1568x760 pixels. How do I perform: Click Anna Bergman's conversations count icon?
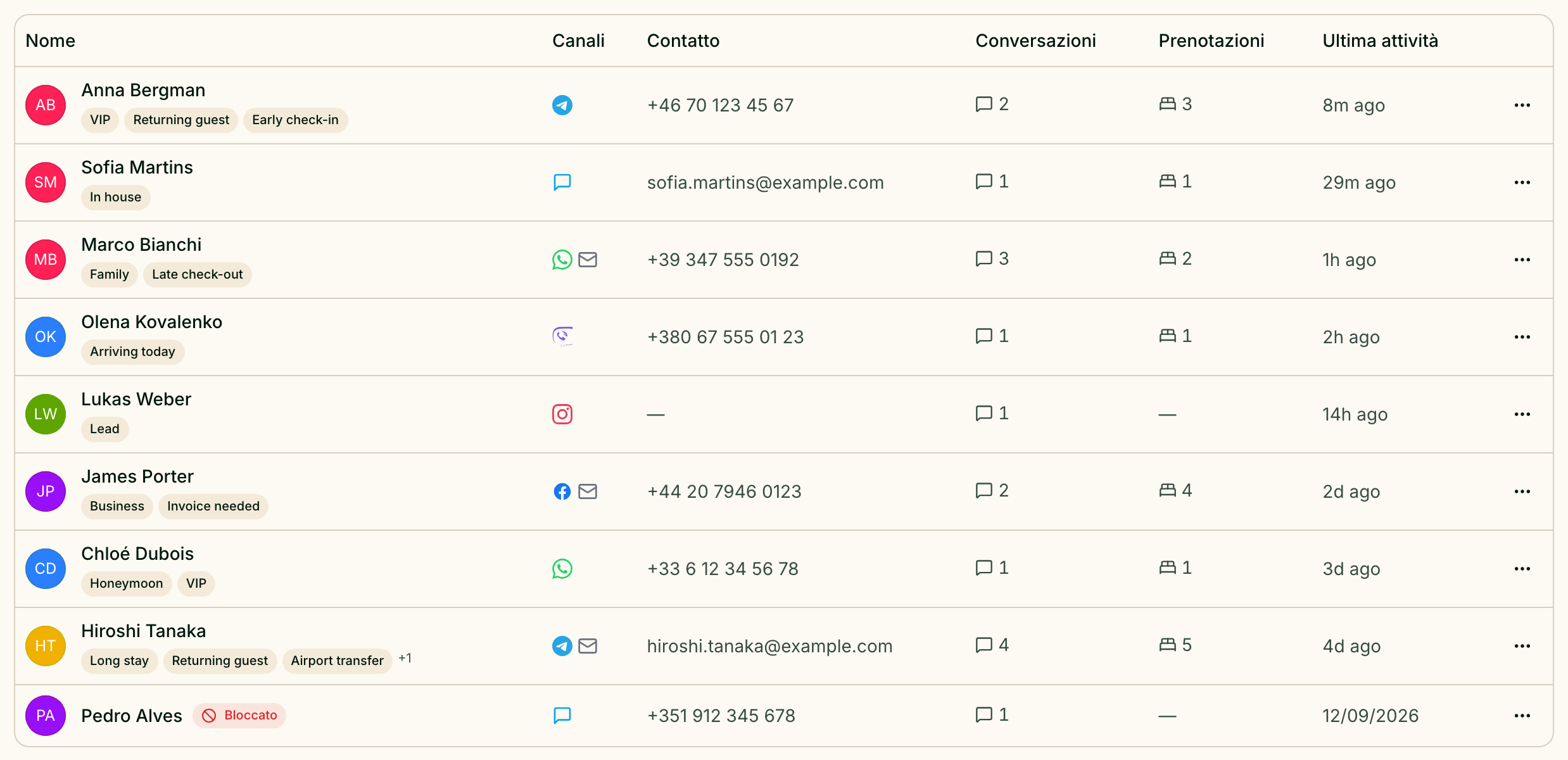pos(984,104)
